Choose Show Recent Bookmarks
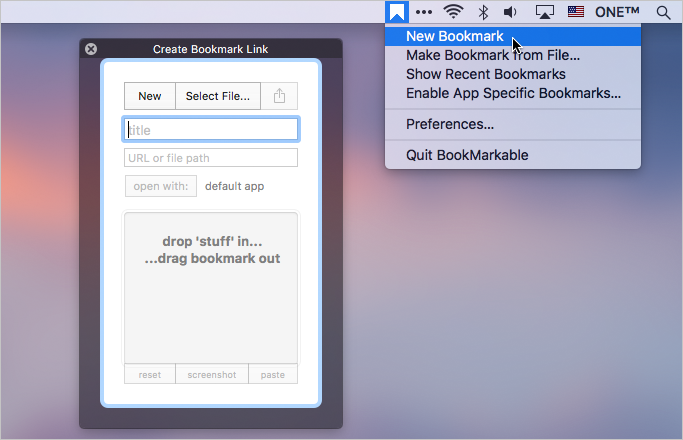This screenshot has height=440, width=683. coord(513,74)
